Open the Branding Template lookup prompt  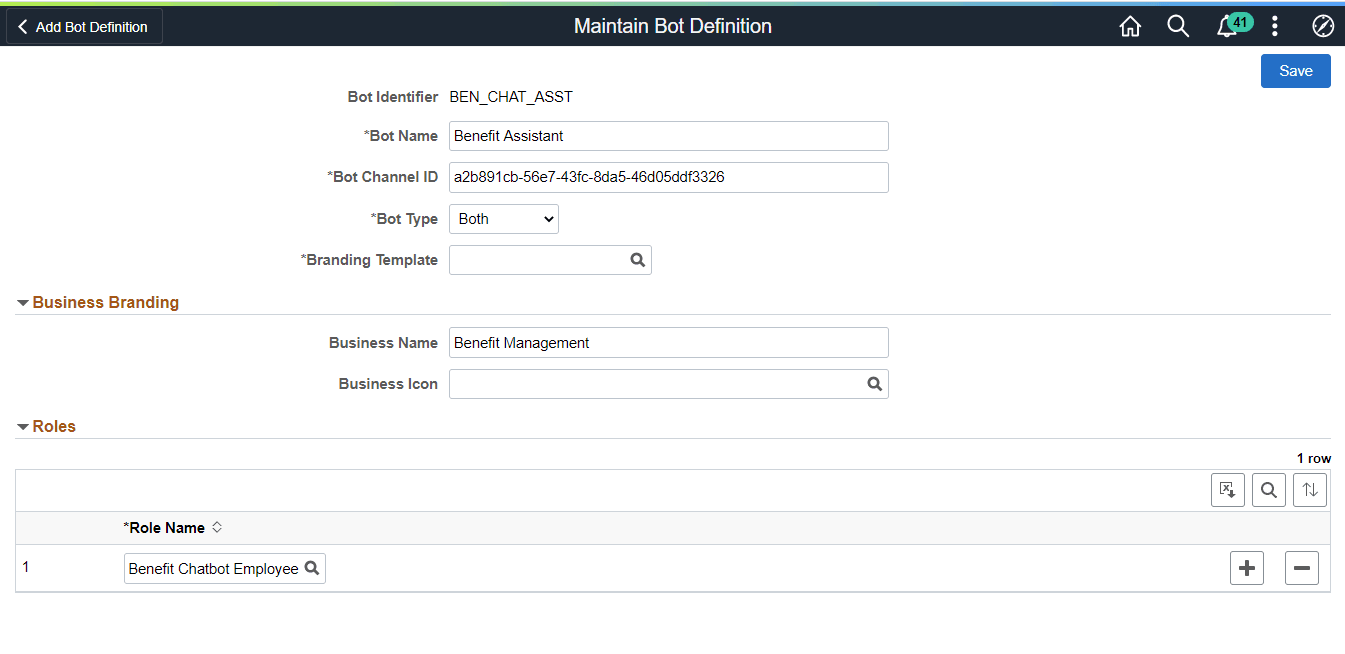coord(638,259)
